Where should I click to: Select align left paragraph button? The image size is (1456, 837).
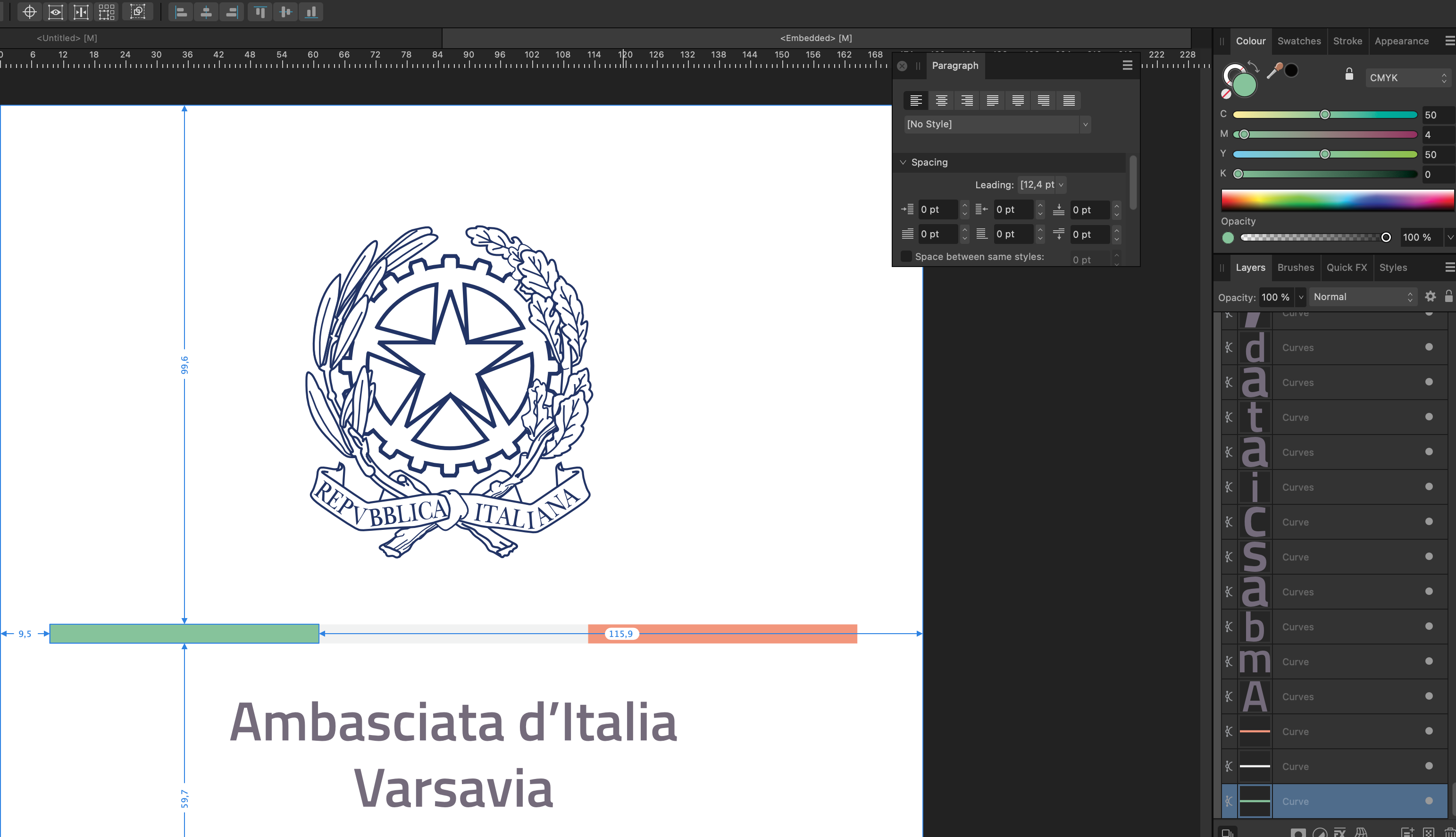click(x=916, y=100)
